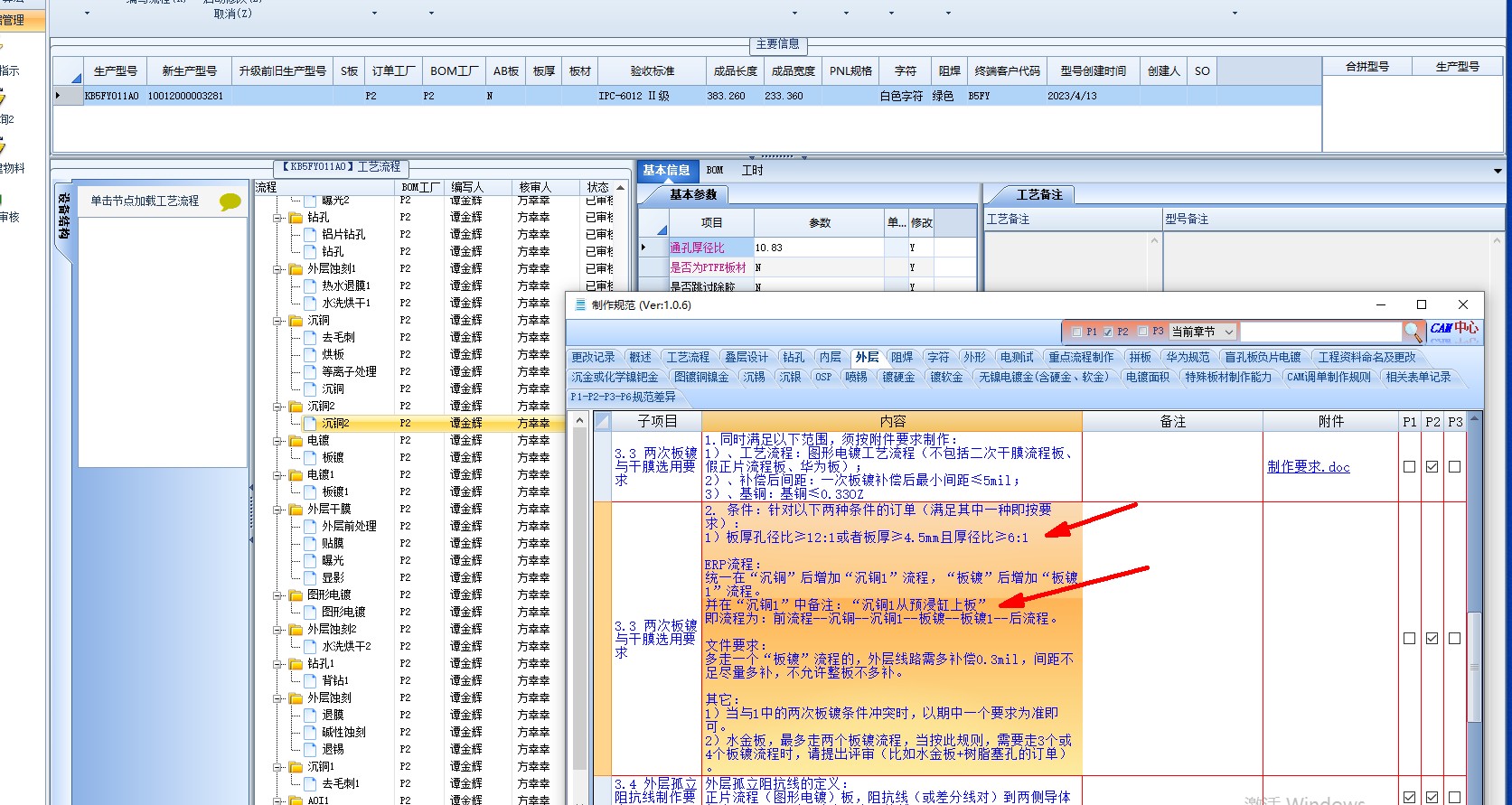Uncheck P2 box for 制作要求.doc row
This screenshot has height=805, width=1512.
pyautogui.click(x=1432, y=467)
